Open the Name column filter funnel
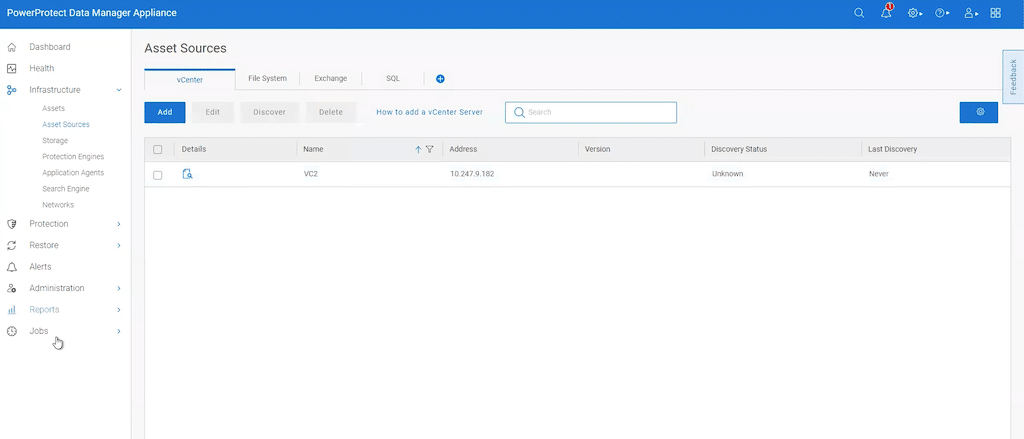Screen dimensions: 1024x439 point(429,150)
